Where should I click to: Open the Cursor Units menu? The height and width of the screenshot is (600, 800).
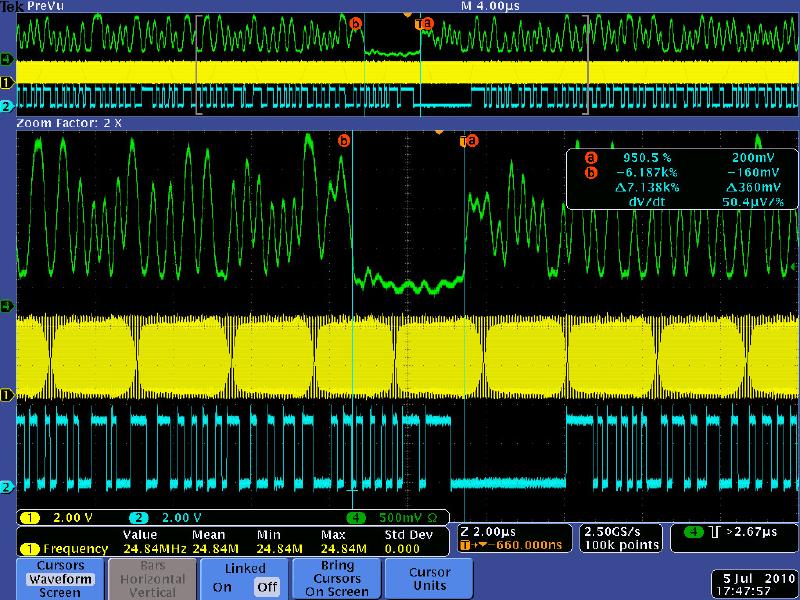click(x=430, y=579)
